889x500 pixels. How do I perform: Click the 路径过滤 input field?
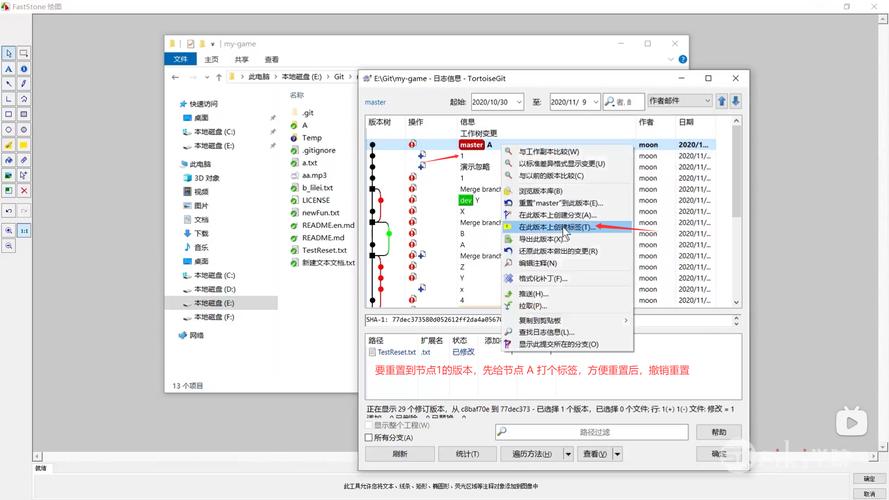pos(591,432)
